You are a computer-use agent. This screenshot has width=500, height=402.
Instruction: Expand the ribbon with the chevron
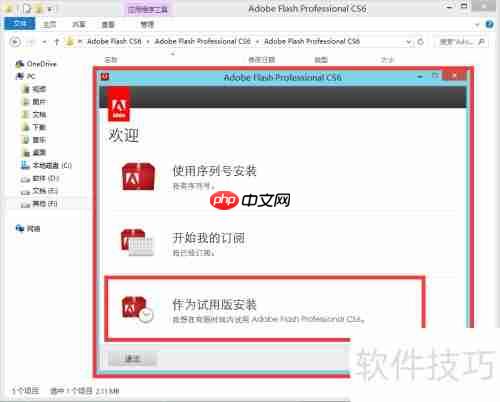pos(477,24)
